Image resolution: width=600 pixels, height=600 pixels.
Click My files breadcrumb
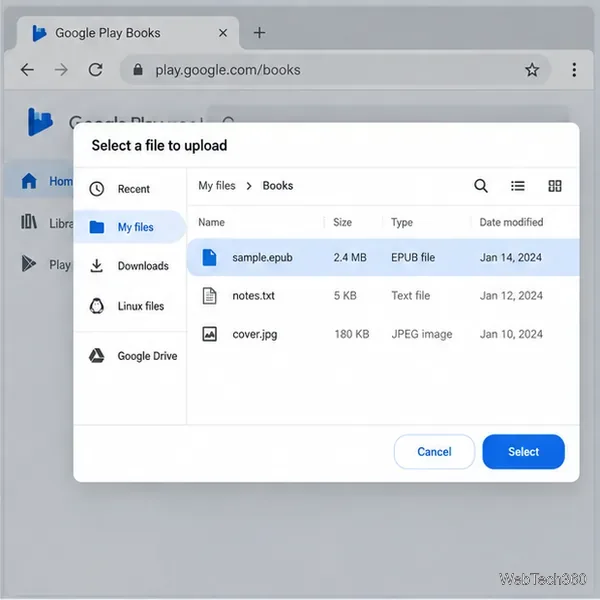tap(217, 186)
